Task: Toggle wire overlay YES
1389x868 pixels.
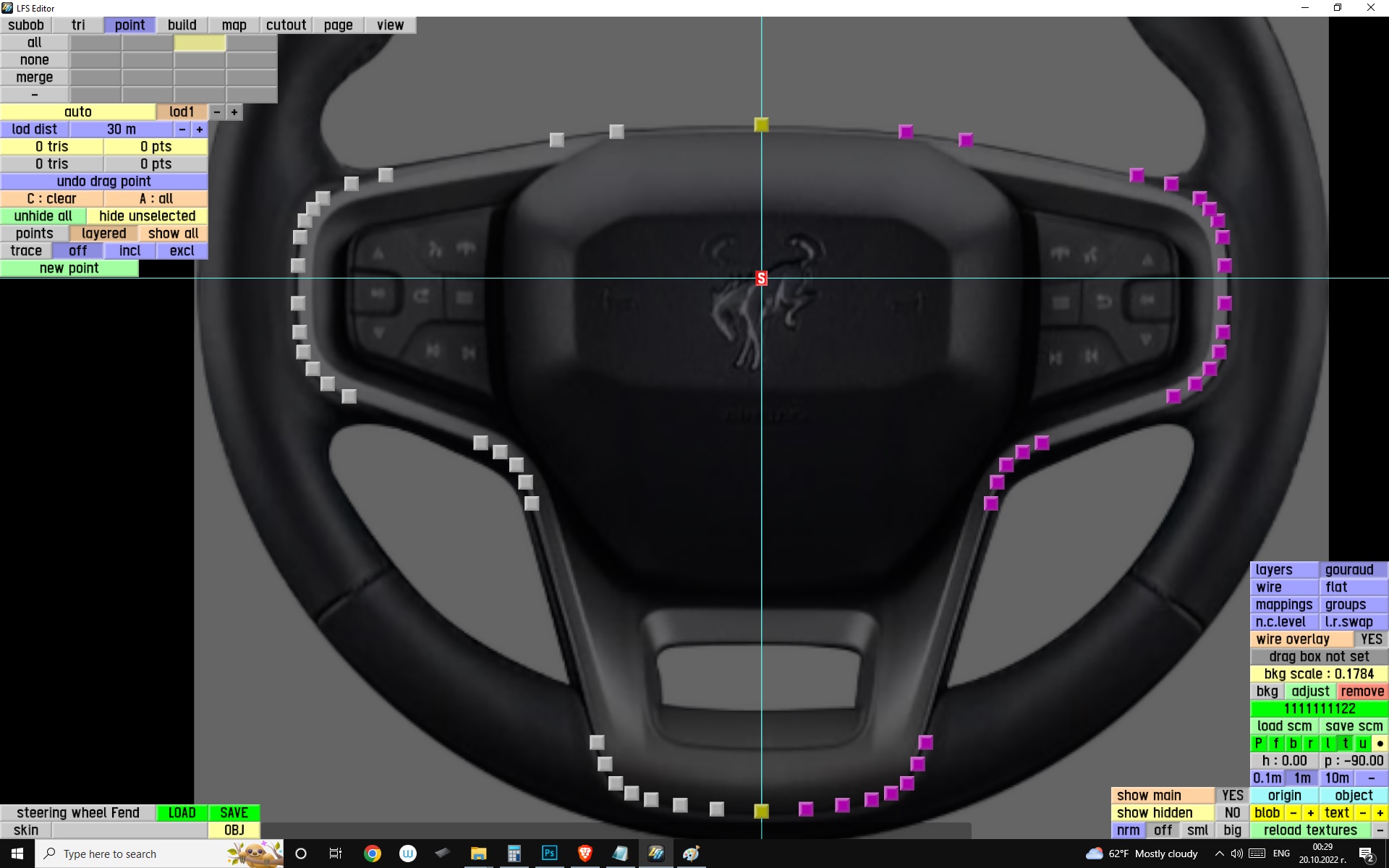Action: point(1371,639)
